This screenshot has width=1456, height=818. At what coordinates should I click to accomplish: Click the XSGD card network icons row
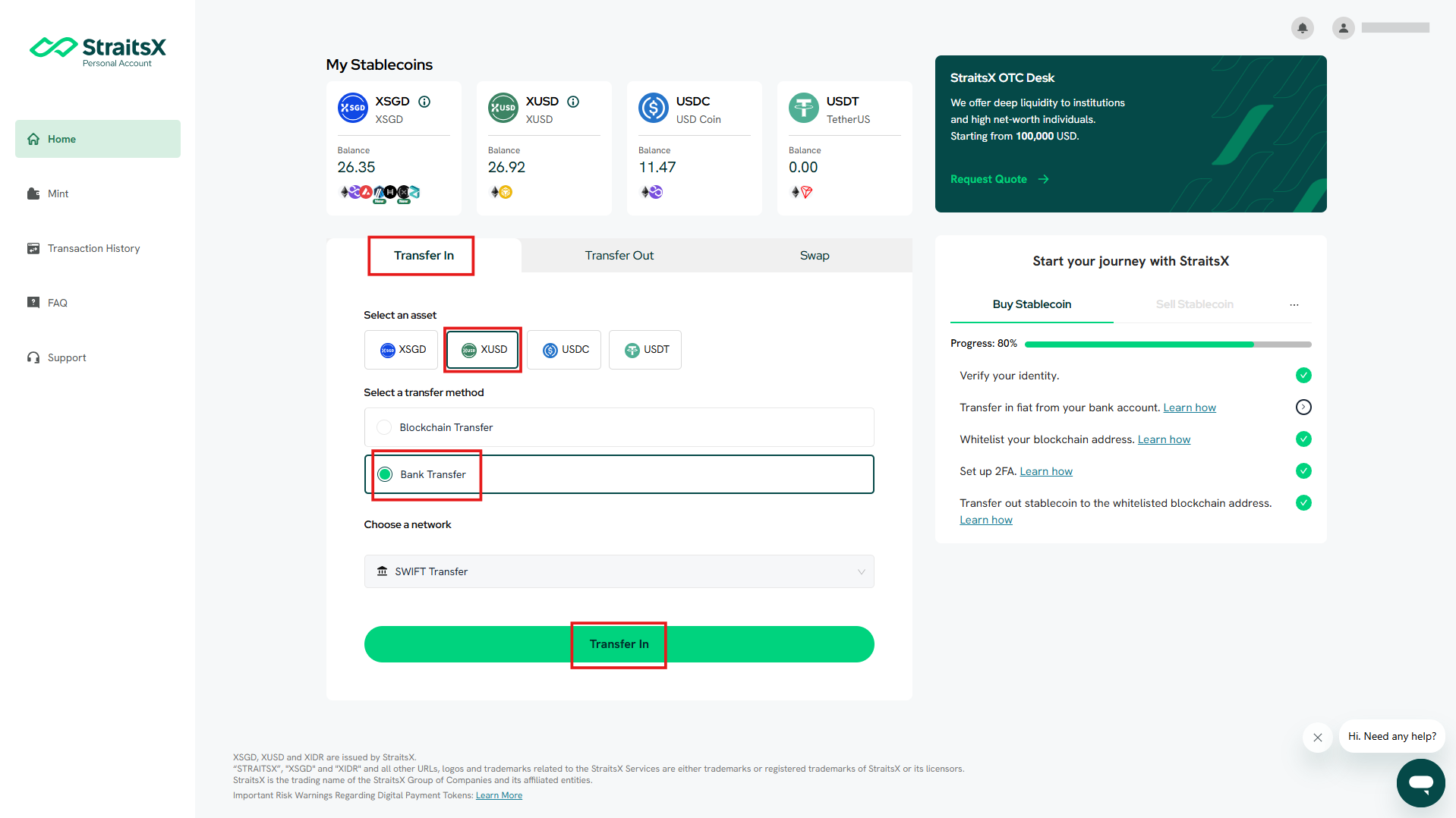pyautogui.click(x=380, y=193)
